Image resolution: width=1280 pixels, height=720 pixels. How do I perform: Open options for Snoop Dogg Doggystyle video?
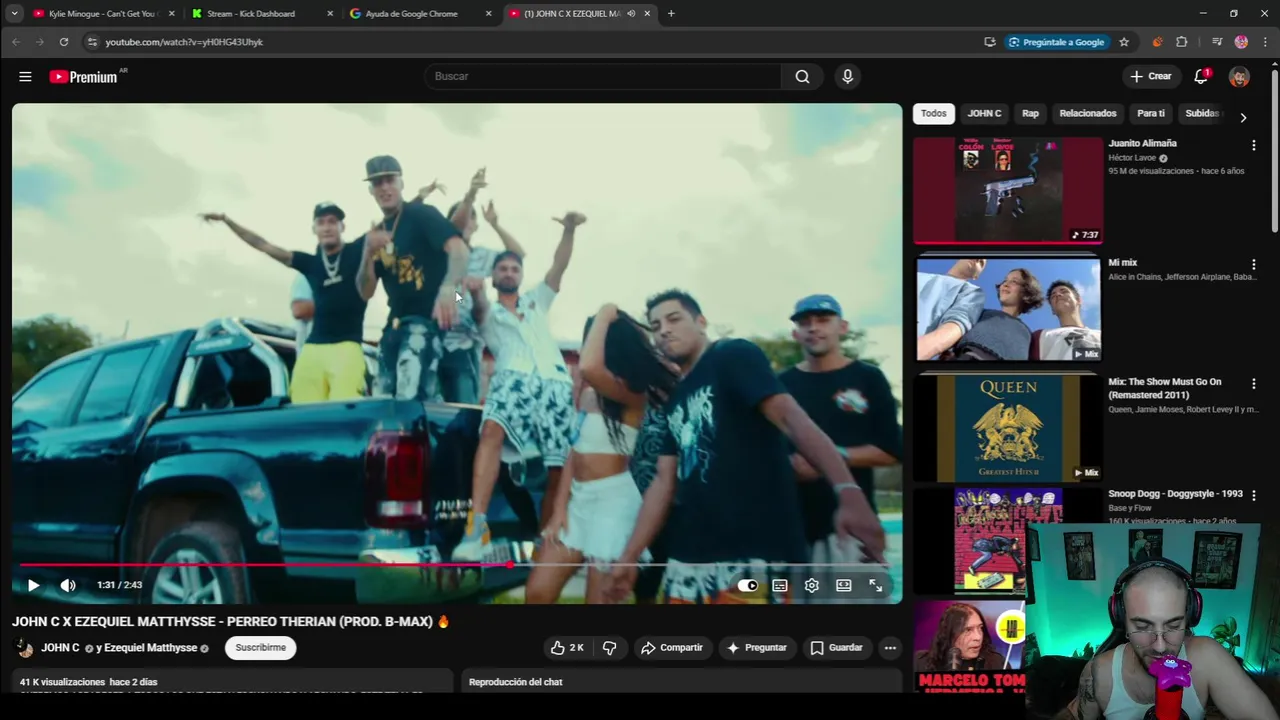[1253, 496]
